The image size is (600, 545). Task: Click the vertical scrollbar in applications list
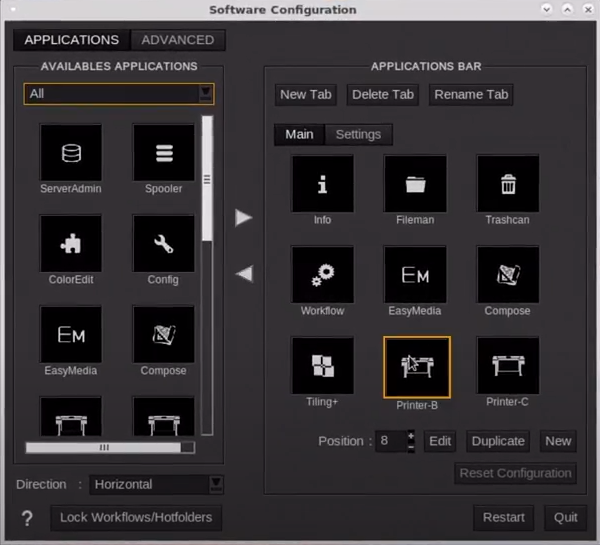[x=207, y=179]
